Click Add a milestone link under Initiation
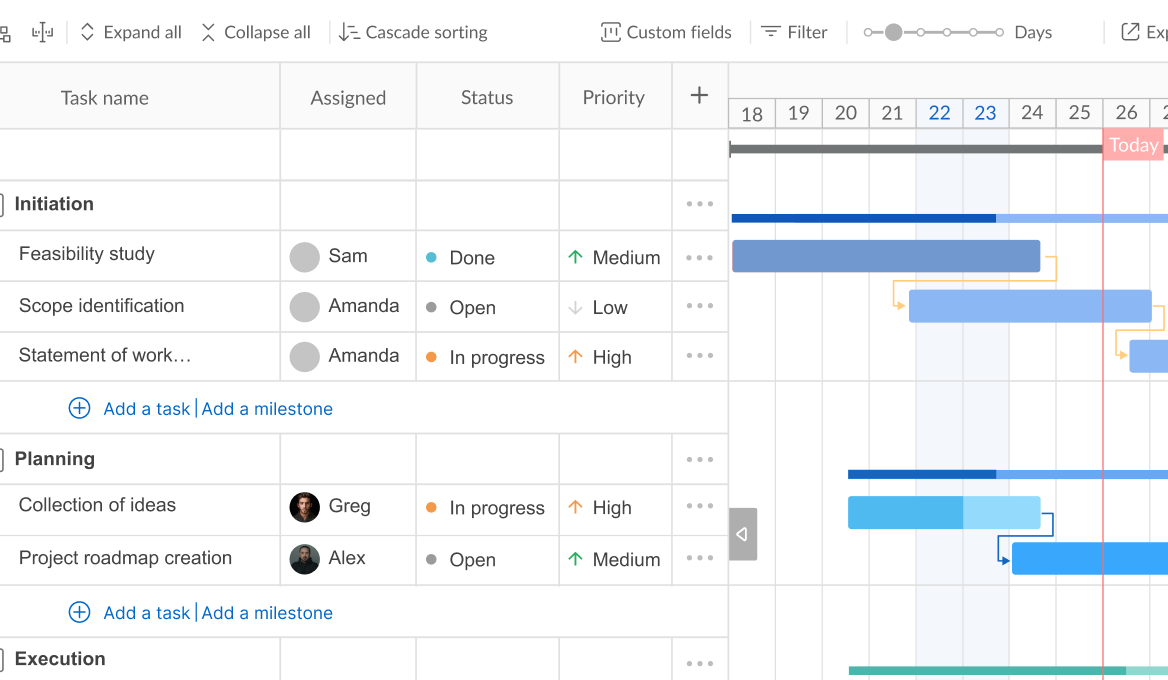 click(x=267, y=409)
